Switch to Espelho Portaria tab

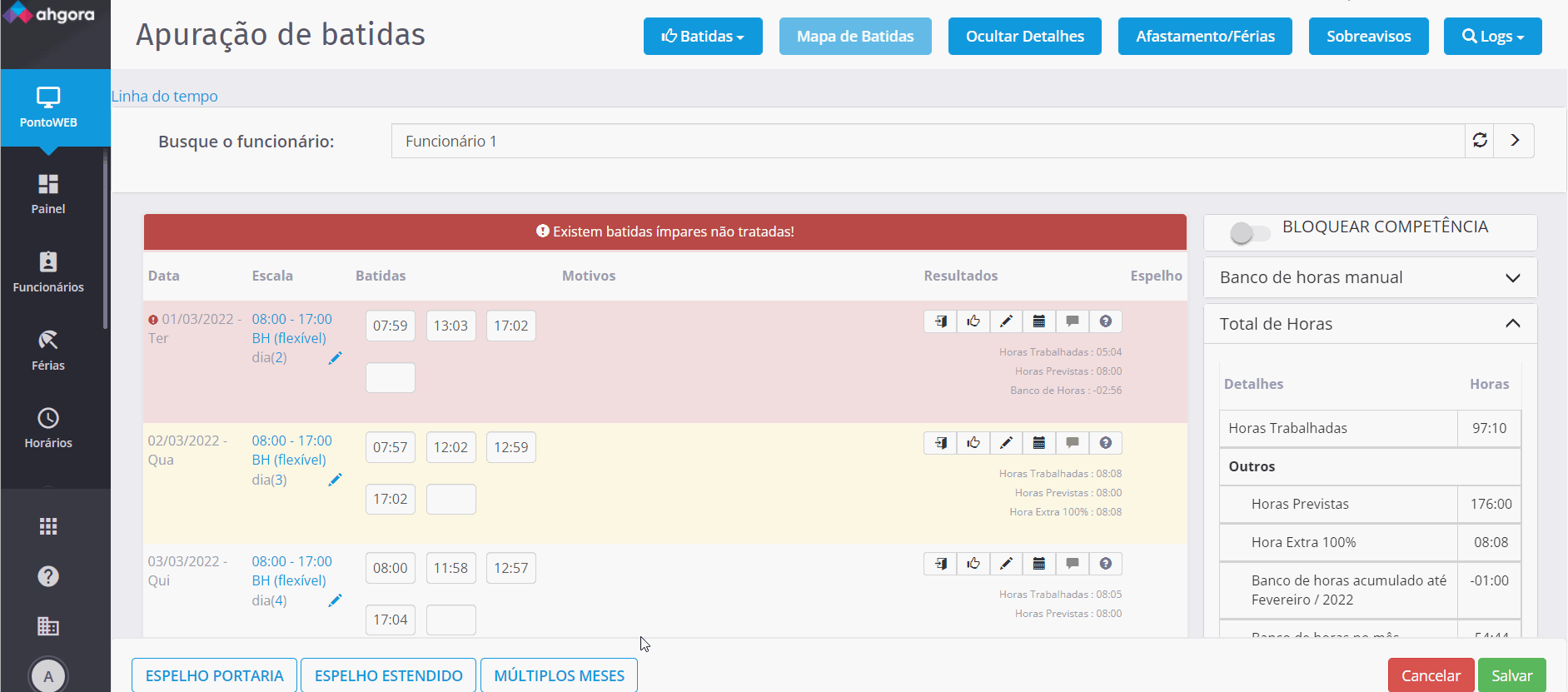215,675
